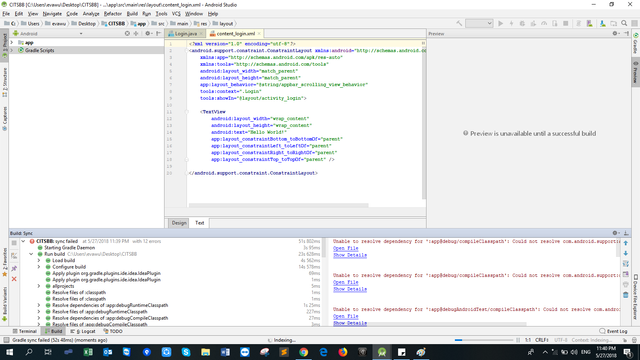Select the Text editor tab
The width and height of the screenshot is (640, 360).
tap(199, 223)
